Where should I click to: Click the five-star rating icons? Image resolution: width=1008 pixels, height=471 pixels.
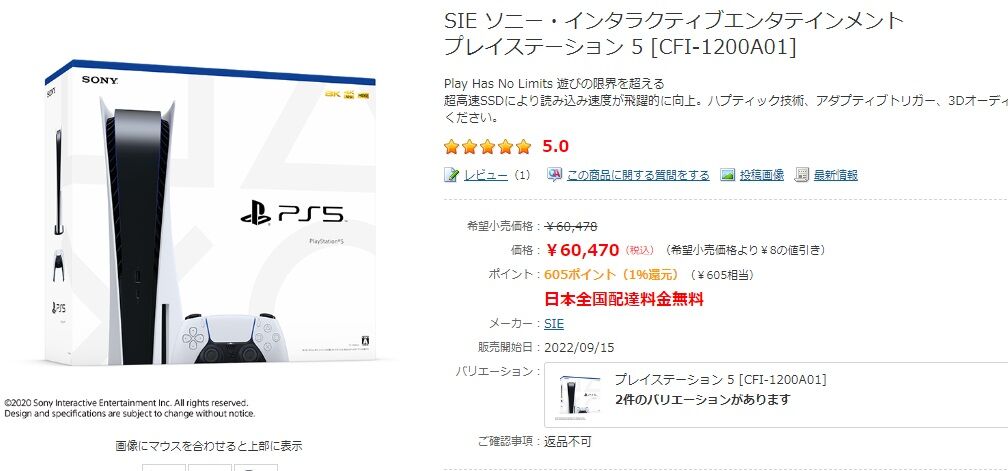coord(487,147)
